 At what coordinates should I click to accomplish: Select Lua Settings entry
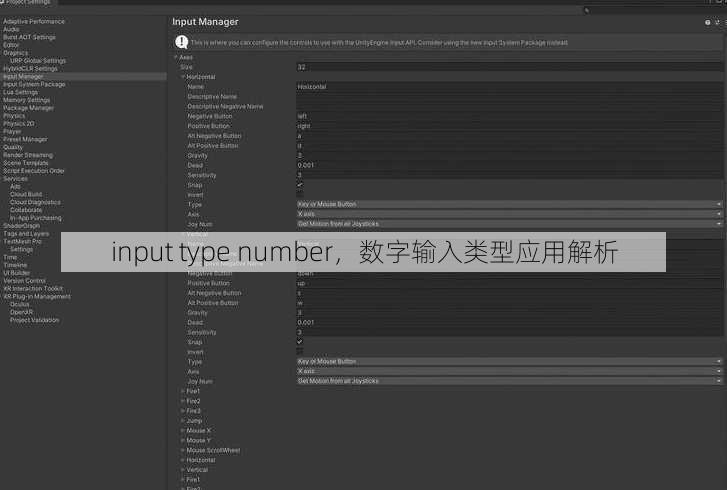20,92
